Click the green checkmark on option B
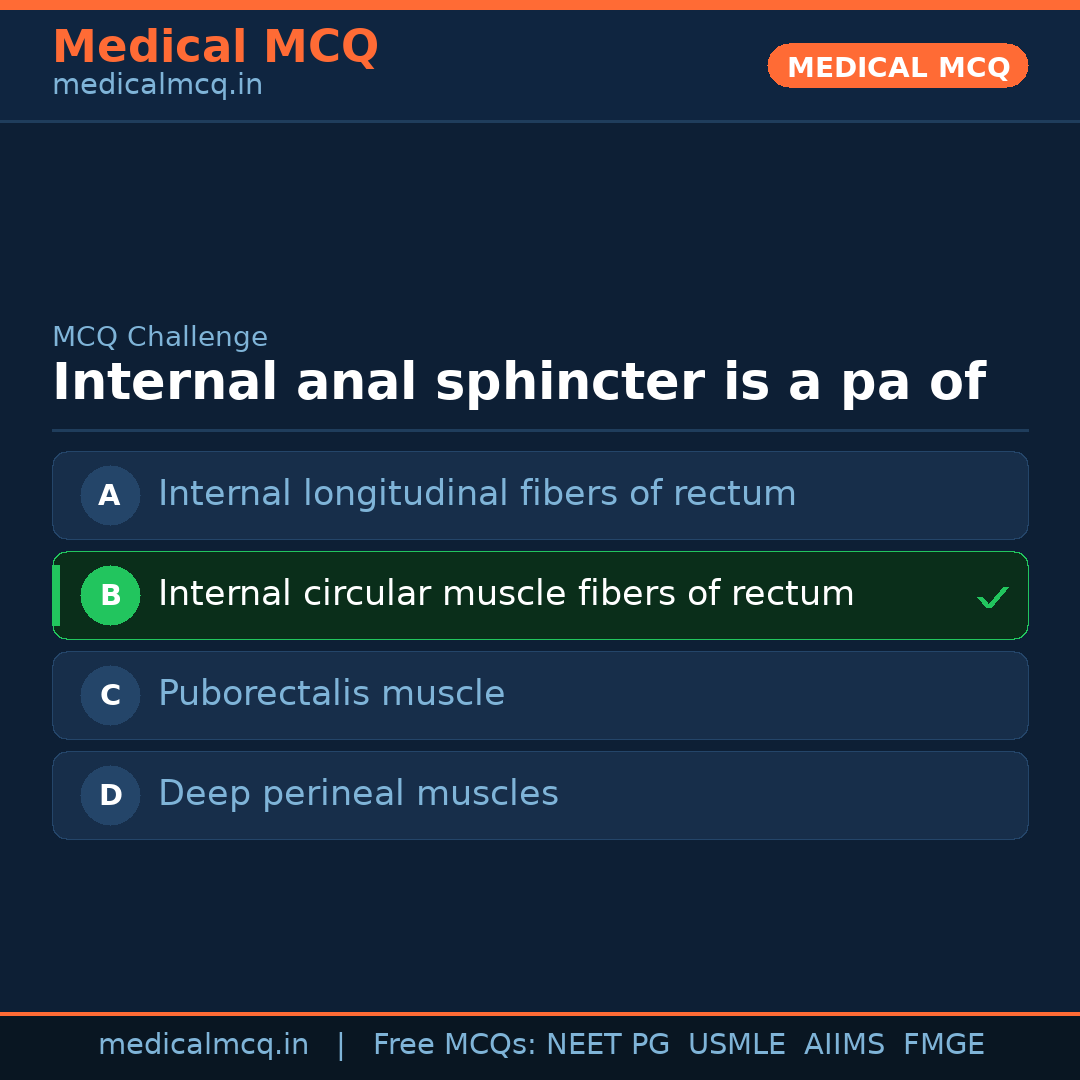 coord(992,598)
